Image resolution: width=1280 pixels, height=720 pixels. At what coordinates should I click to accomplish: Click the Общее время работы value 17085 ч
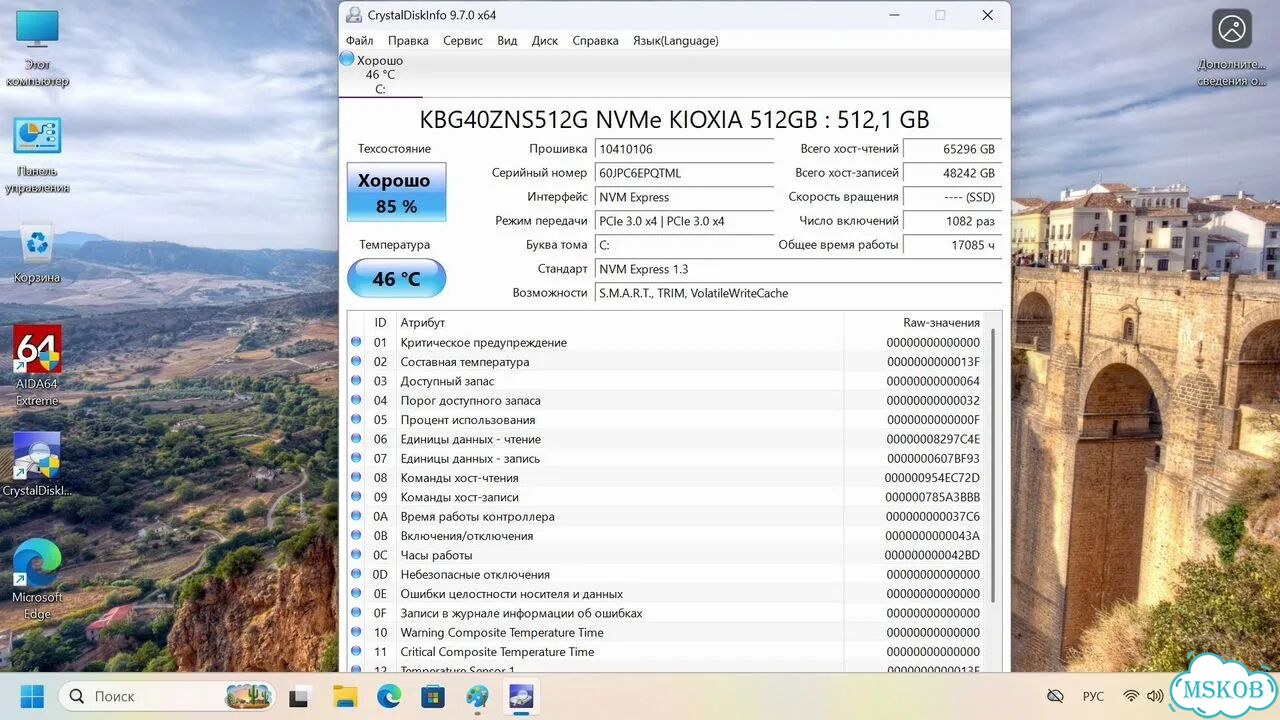point(952,245)
